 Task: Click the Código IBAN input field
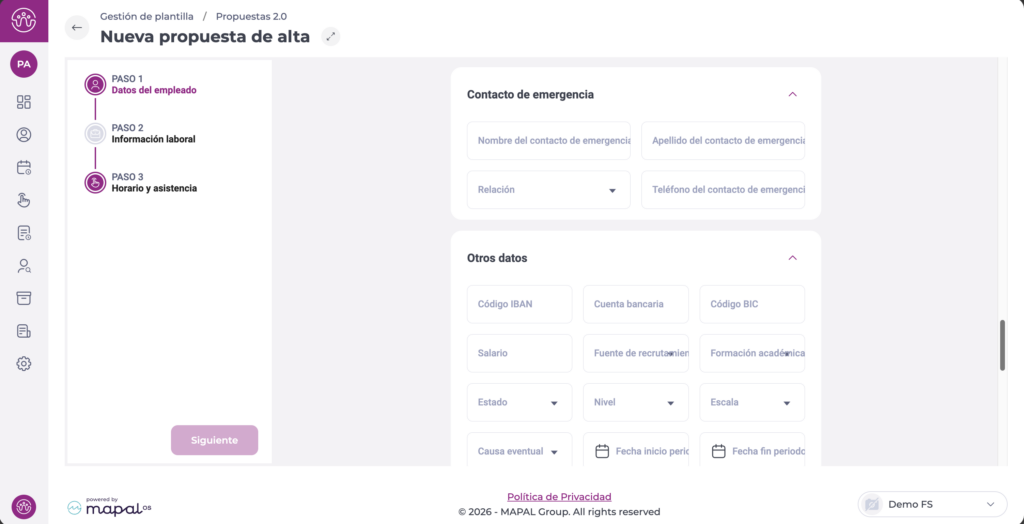coord(519,304)
